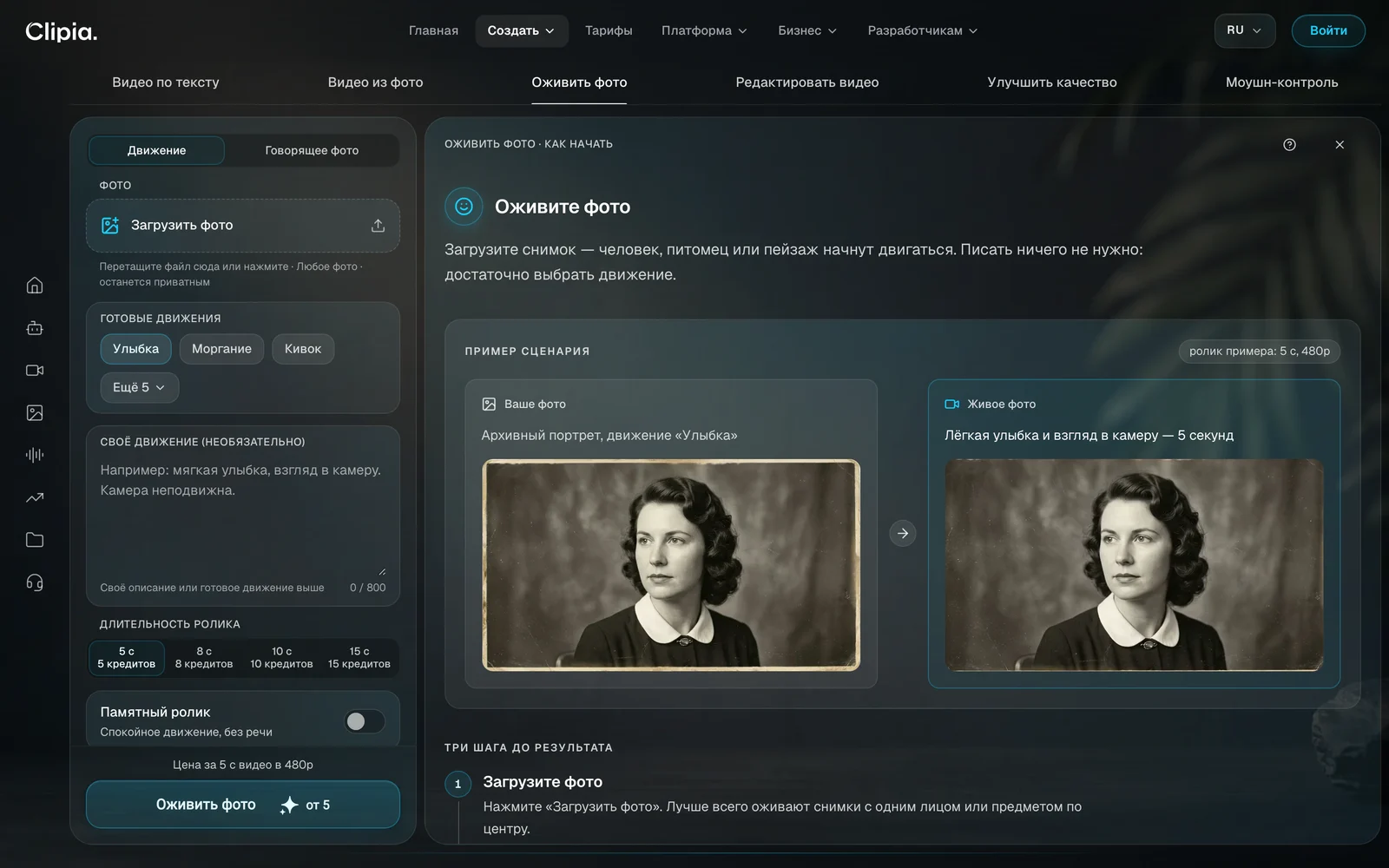Expand the Платформа menu
Viewport: 1389px width, 868px height.
tap(704, 30)
